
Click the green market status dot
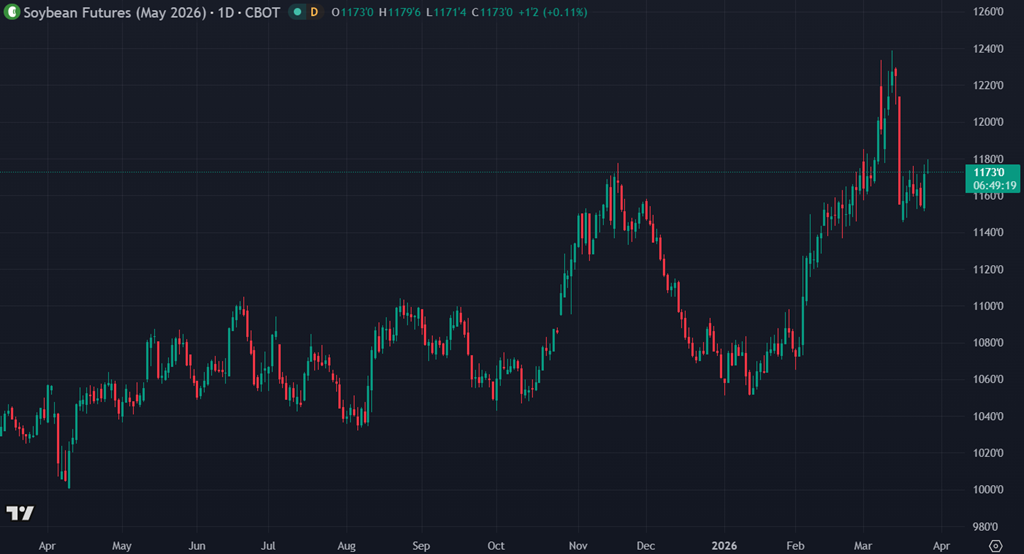tap(298, 12)
